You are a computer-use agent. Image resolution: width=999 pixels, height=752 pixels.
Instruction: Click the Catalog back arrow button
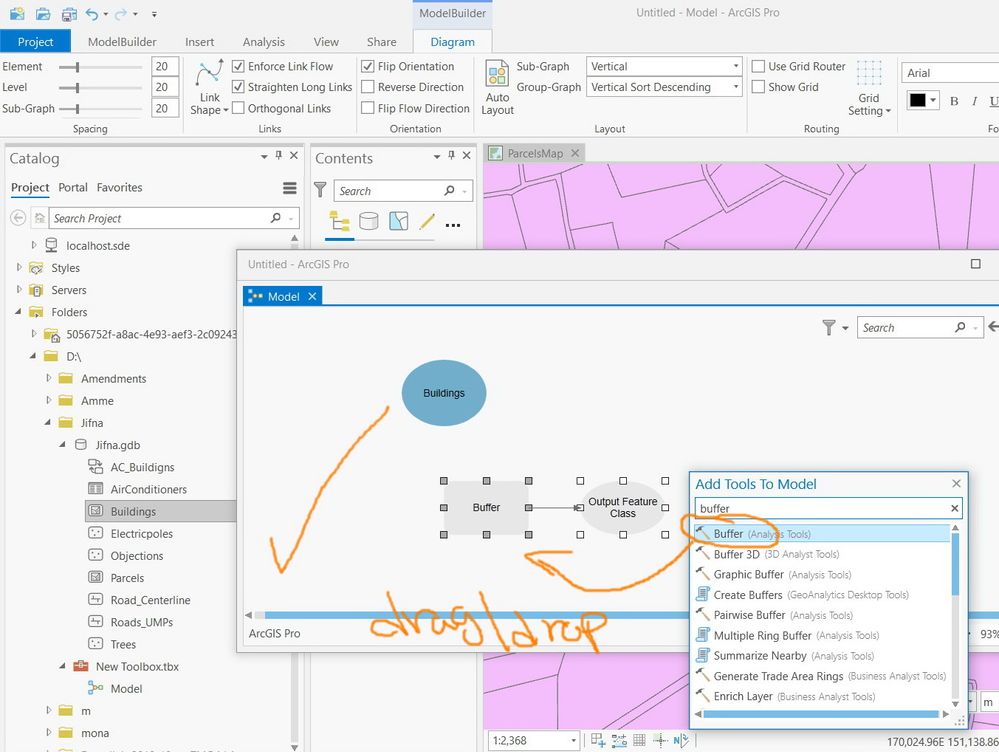(x=18, y=218)
